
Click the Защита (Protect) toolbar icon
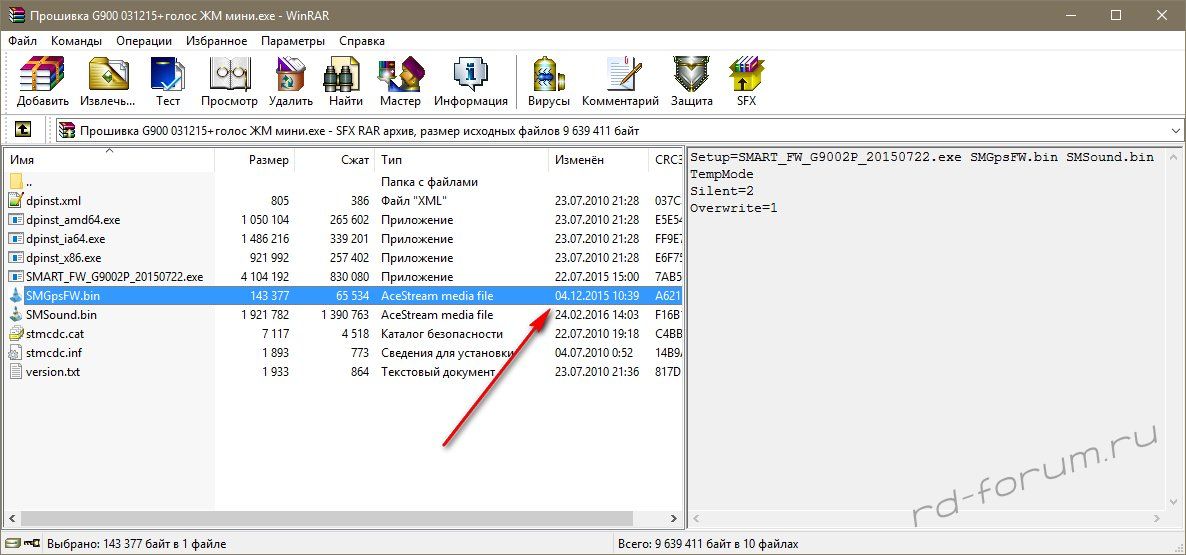[691, 82]
